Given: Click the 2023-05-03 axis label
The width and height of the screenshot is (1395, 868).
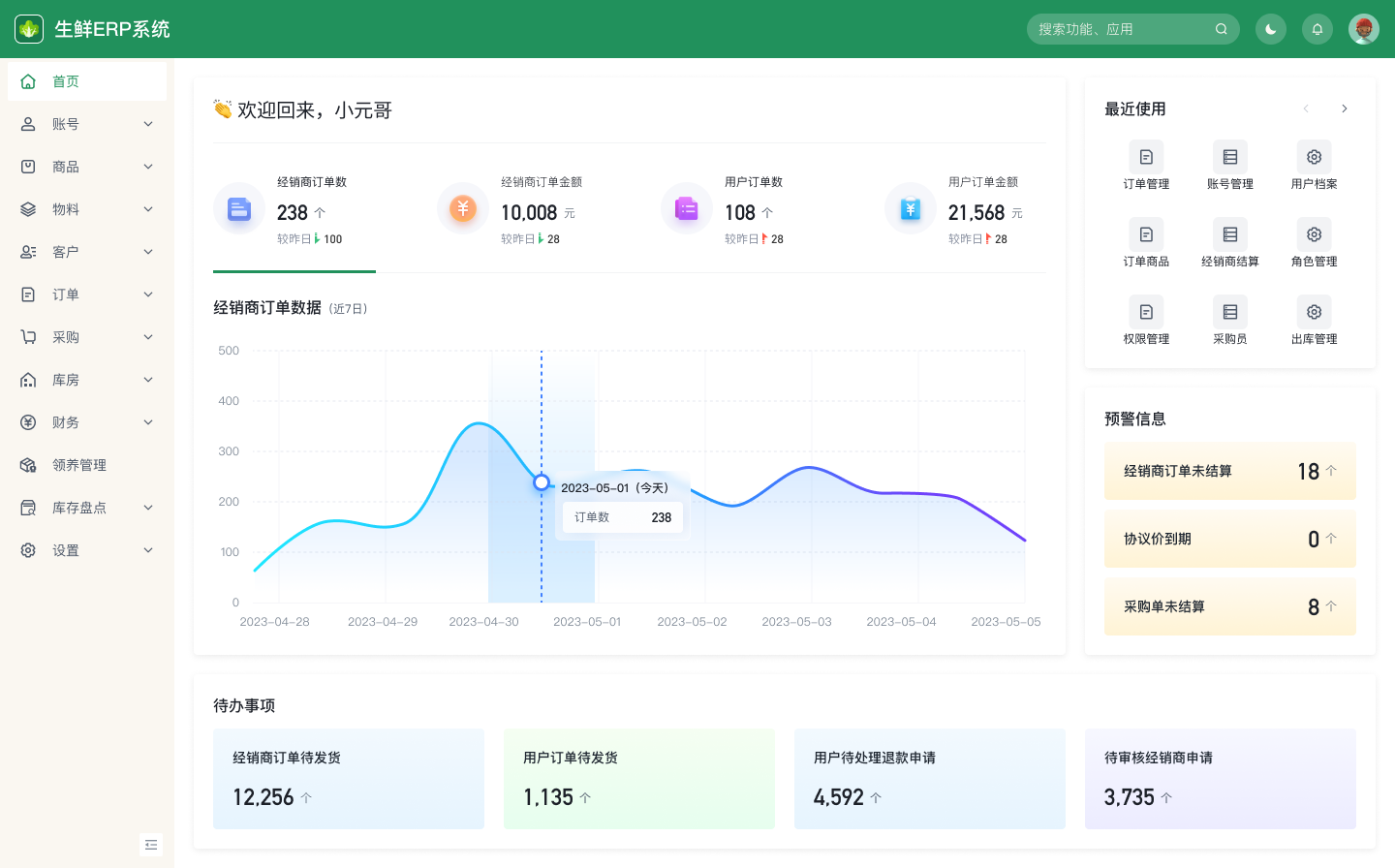Looking at the screenshot, I should 796,622.
